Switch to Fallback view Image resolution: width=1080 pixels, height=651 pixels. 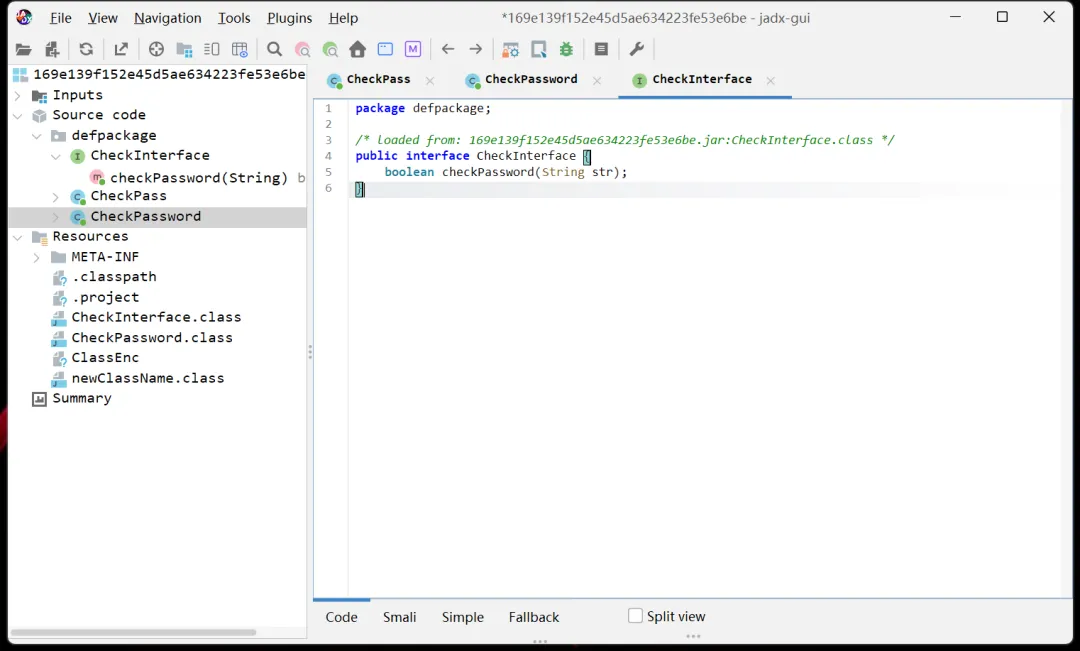(533, 617)
